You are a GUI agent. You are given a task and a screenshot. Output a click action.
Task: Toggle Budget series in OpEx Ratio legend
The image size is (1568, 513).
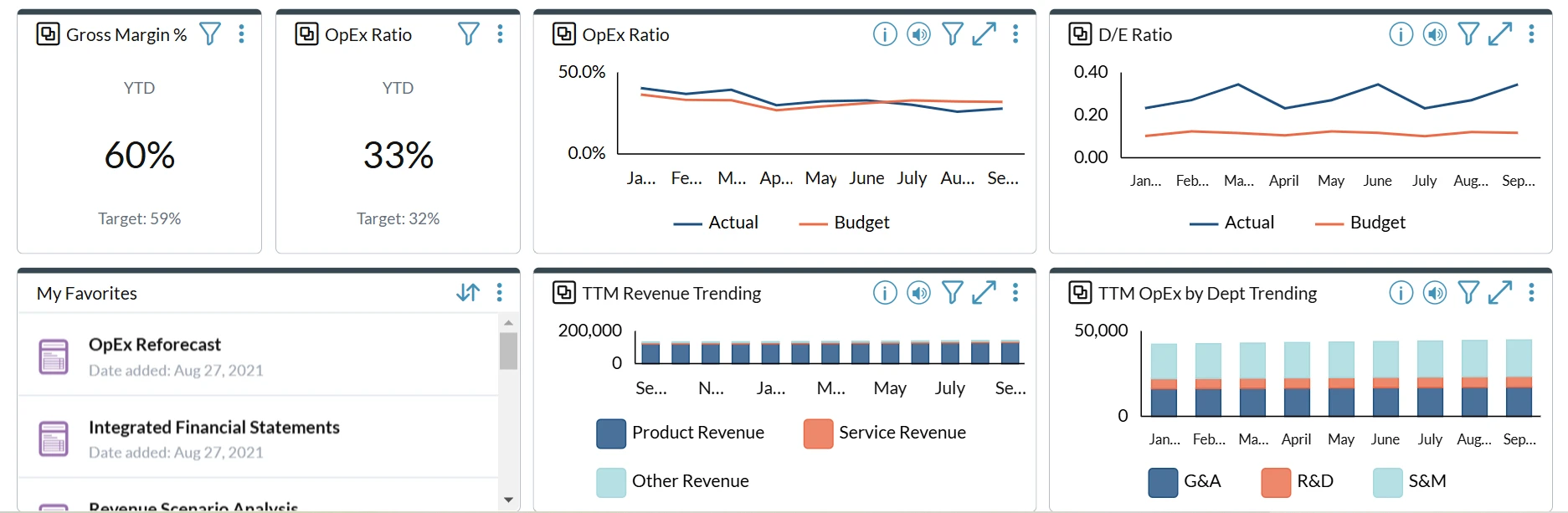tap(844, 223)
